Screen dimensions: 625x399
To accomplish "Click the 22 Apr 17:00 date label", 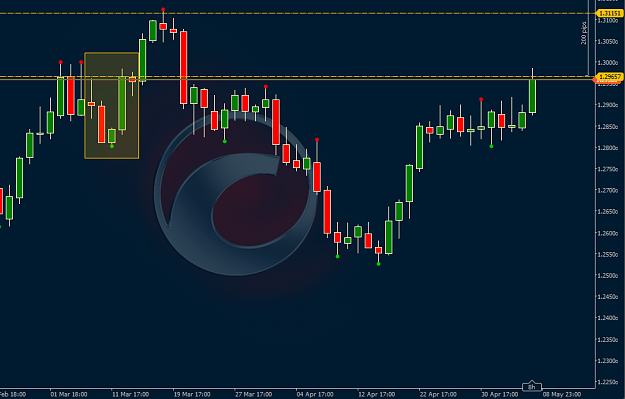I will click(x=438, y=395).
